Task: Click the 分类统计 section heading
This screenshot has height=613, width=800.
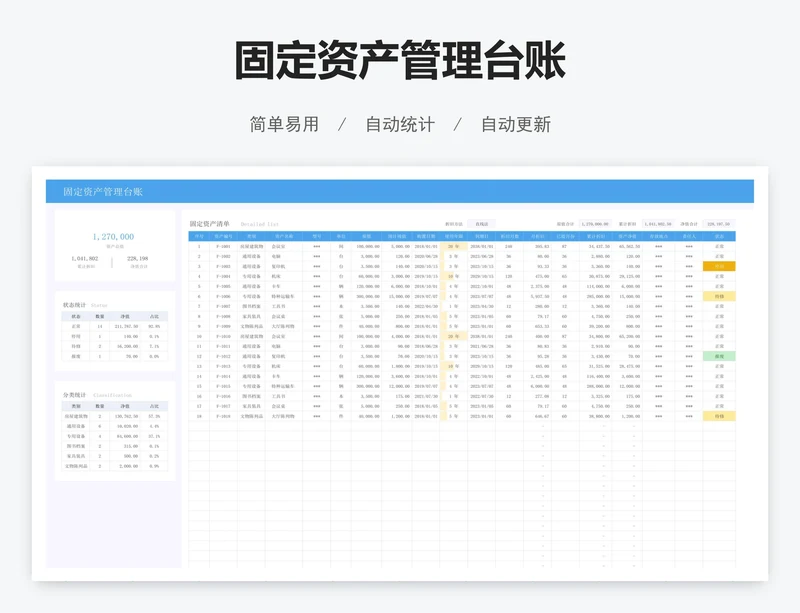Action: [x=74, y=395]
